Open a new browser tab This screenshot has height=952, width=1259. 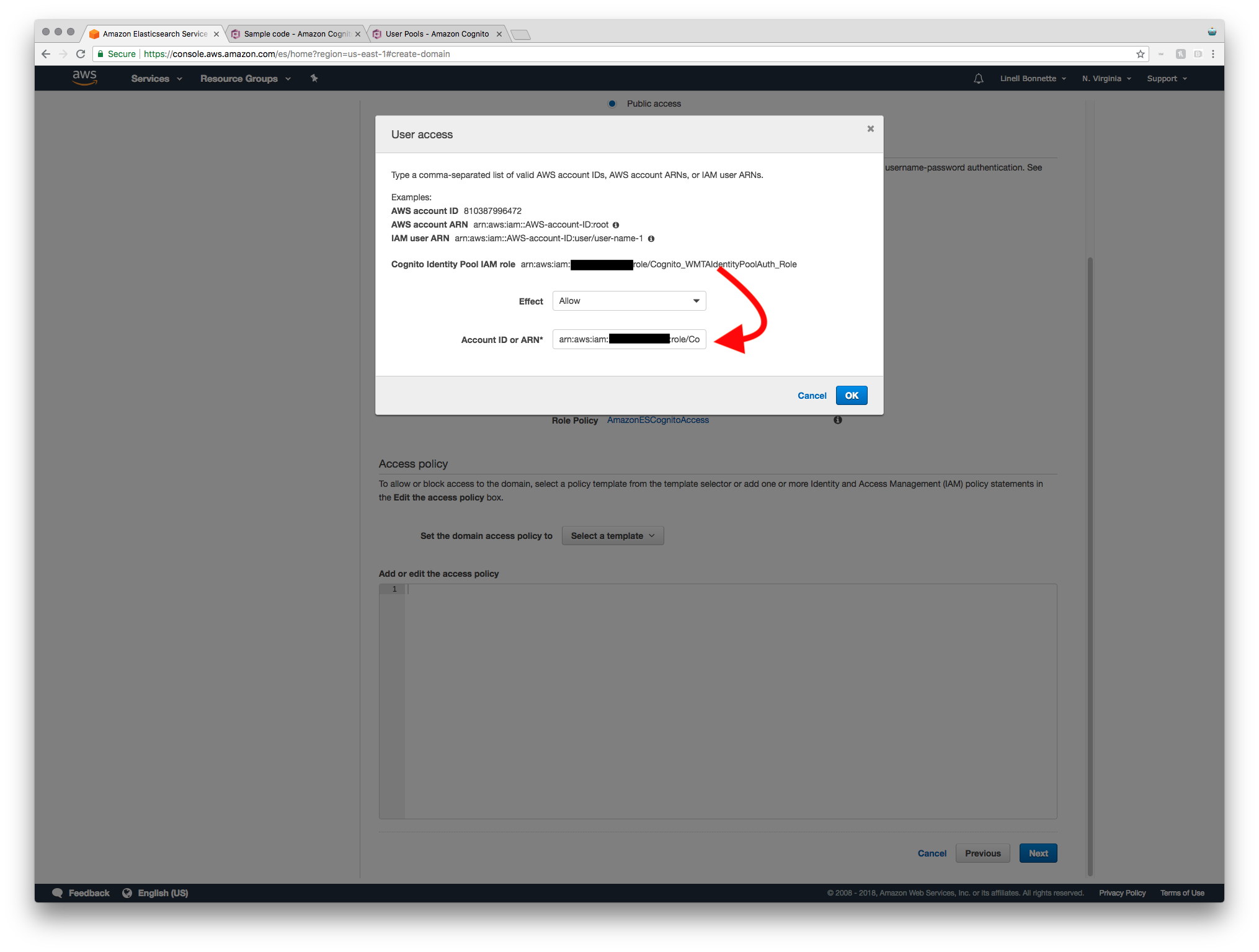[520, 34]
